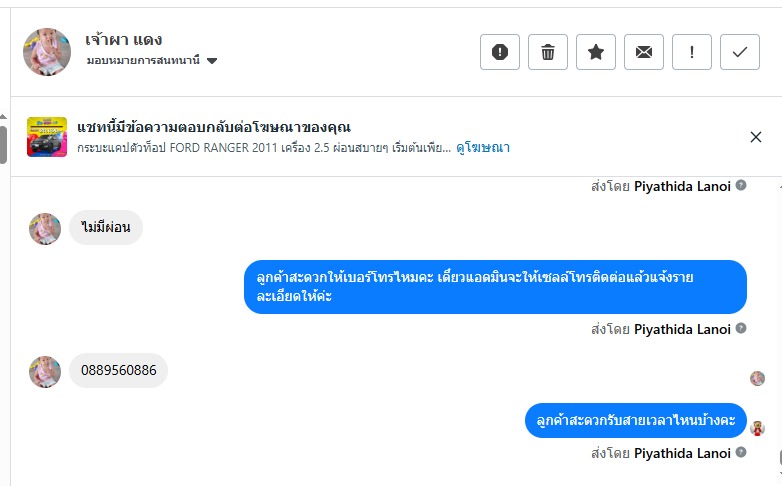Screen dimensions: 782x486
Task: Mark conversation as spam with octagon icon
Action: point(500,52)
